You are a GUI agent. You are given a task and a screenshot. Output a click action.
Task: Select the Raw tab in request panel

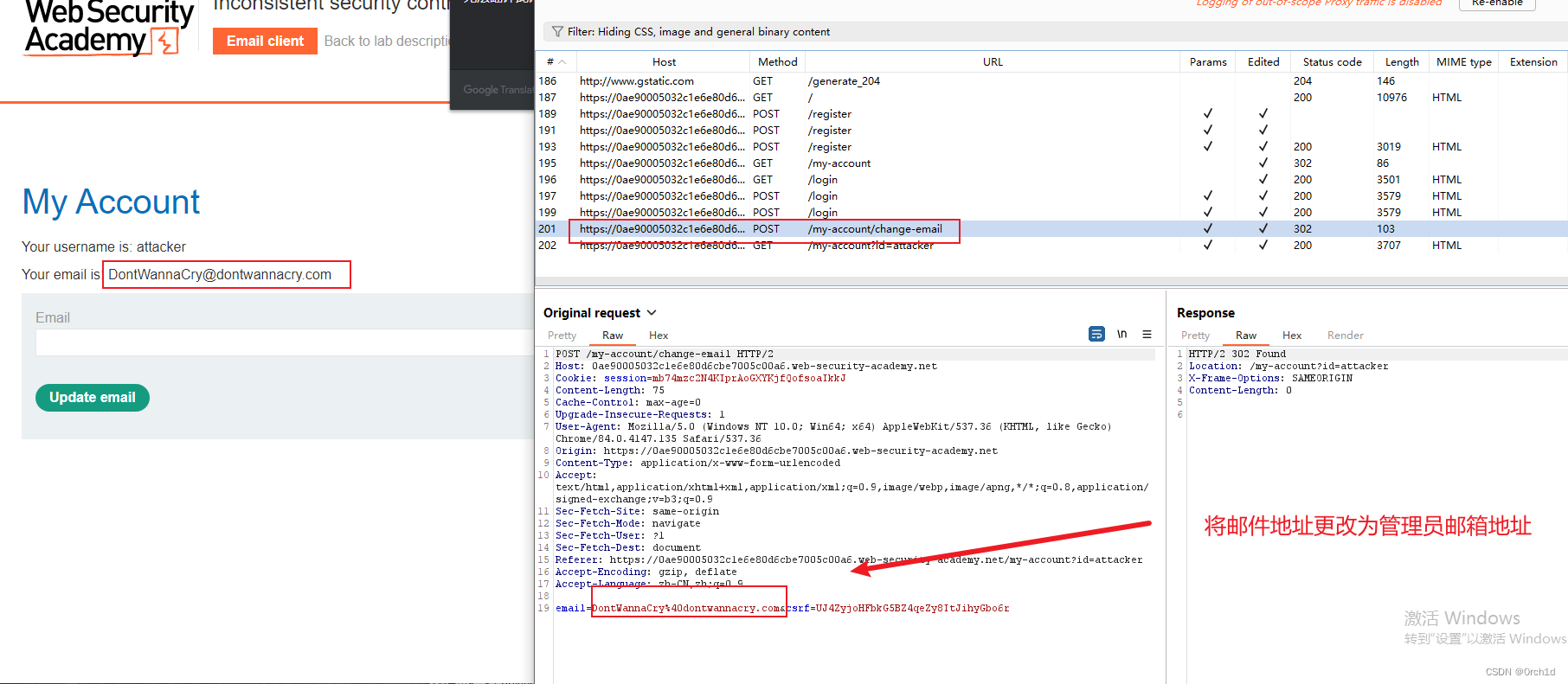pyautogui.click(x=613, y=336)
